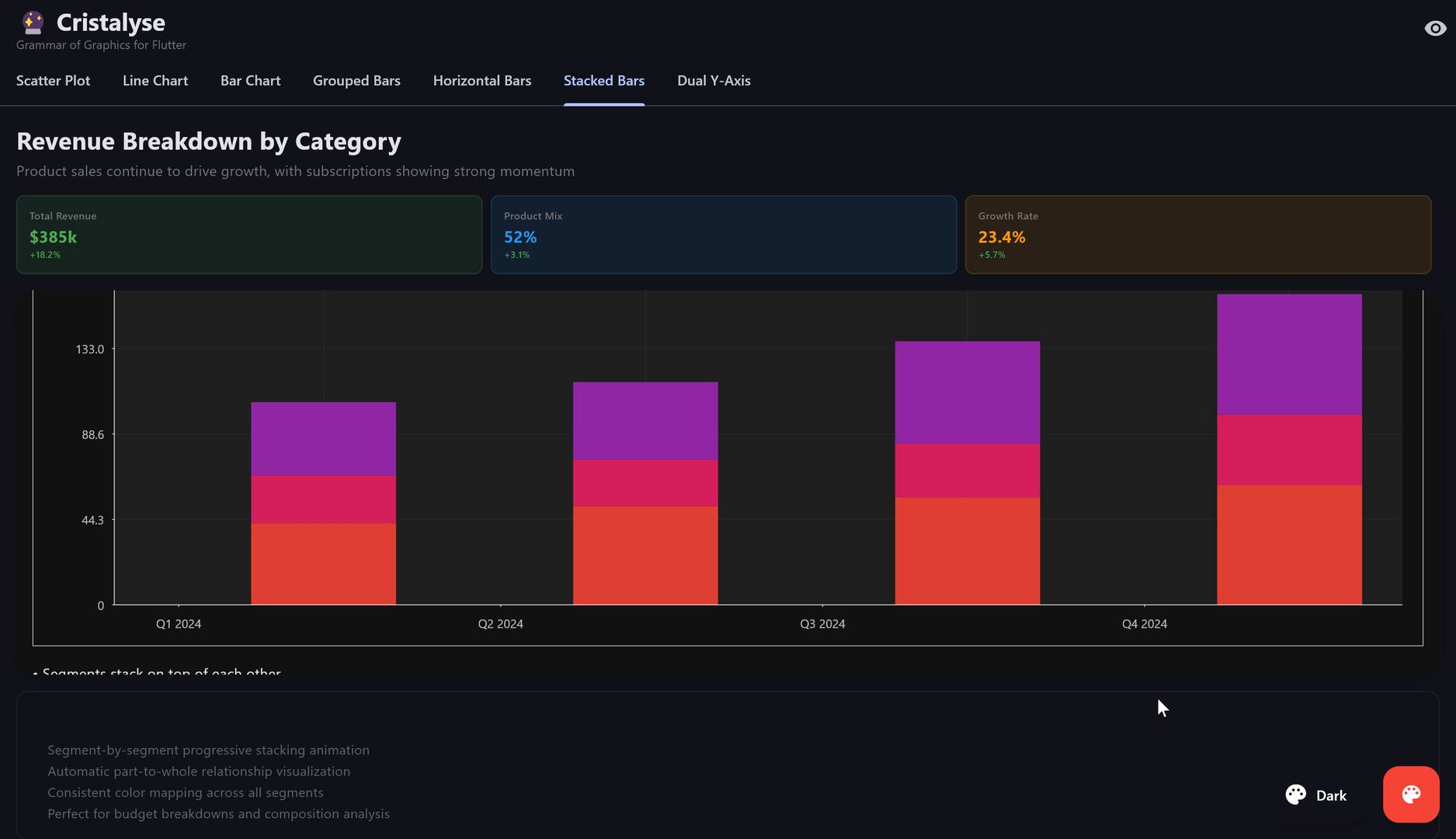Click the purple segment of Q4 2024 bar
Viewport: 1456px width, 839px height.
point(1289,354)
